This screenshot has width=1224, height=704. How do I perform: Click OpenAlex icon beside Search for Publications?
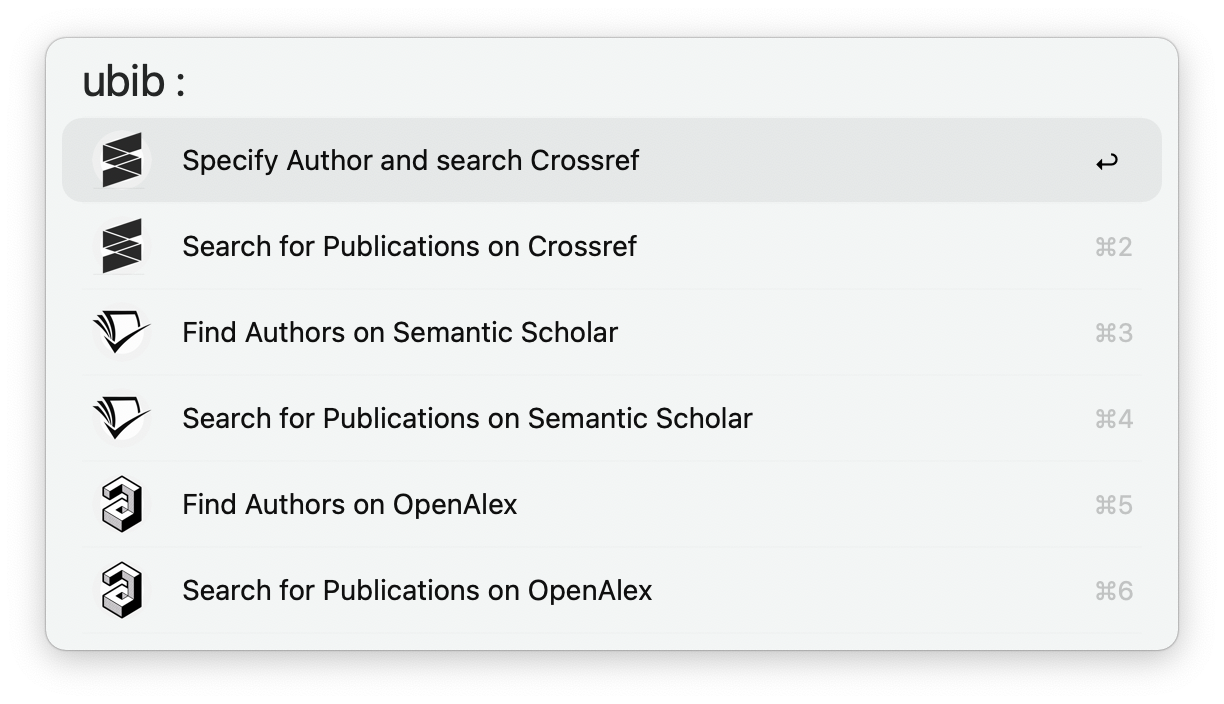(x=122, y=590)
